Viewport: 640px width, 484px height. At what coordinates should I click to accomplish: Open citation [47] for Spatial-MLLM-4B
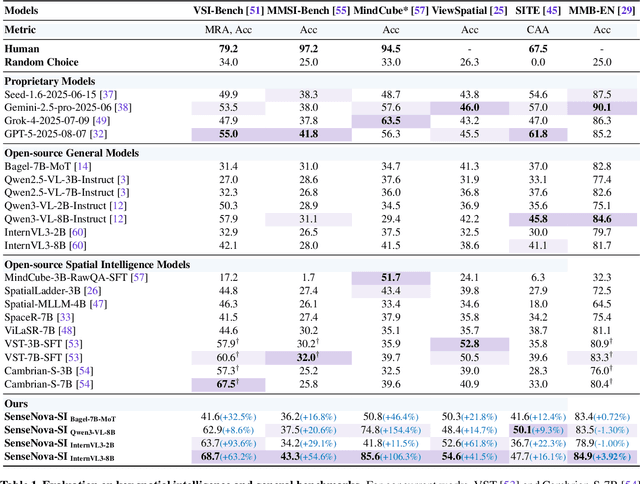[x=98, y=304]
